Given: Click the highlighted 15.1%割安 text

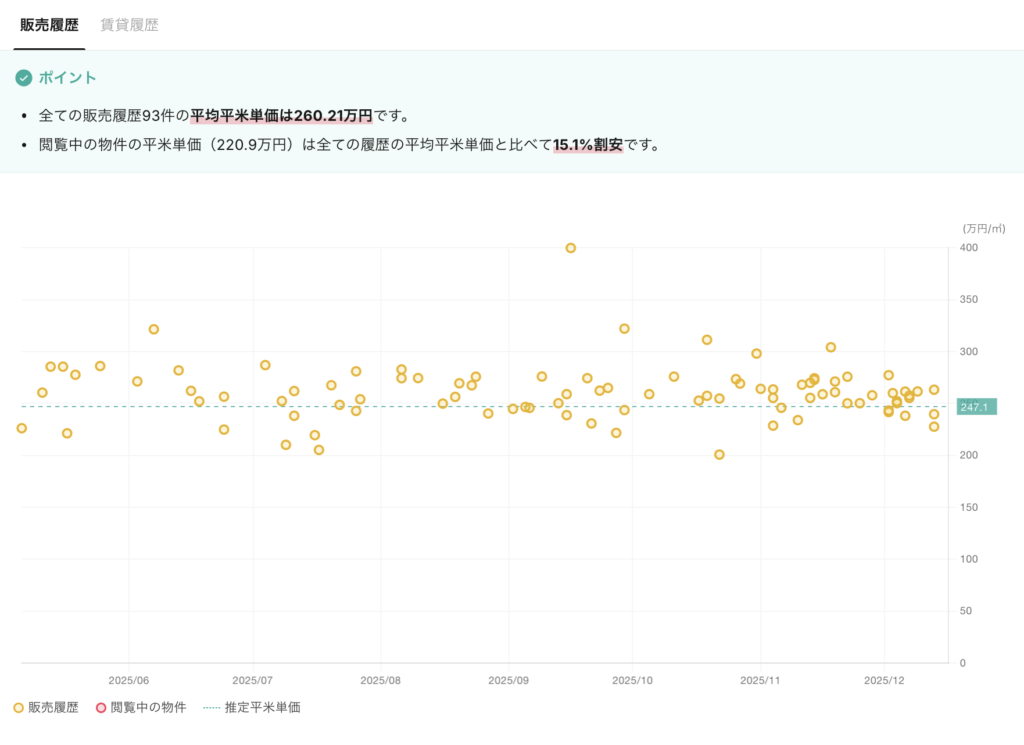Looking at the screenshot, I should [x=588, y=145].
